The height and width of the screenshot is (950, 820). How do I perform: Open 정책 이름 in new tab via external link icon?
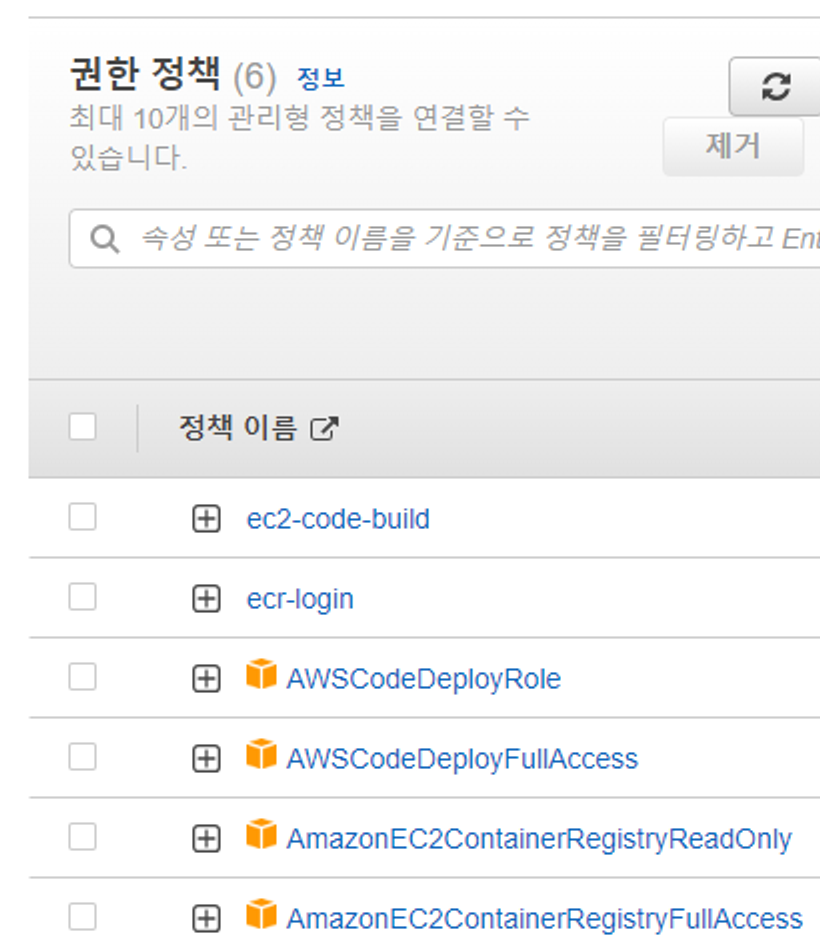point(327,427)
